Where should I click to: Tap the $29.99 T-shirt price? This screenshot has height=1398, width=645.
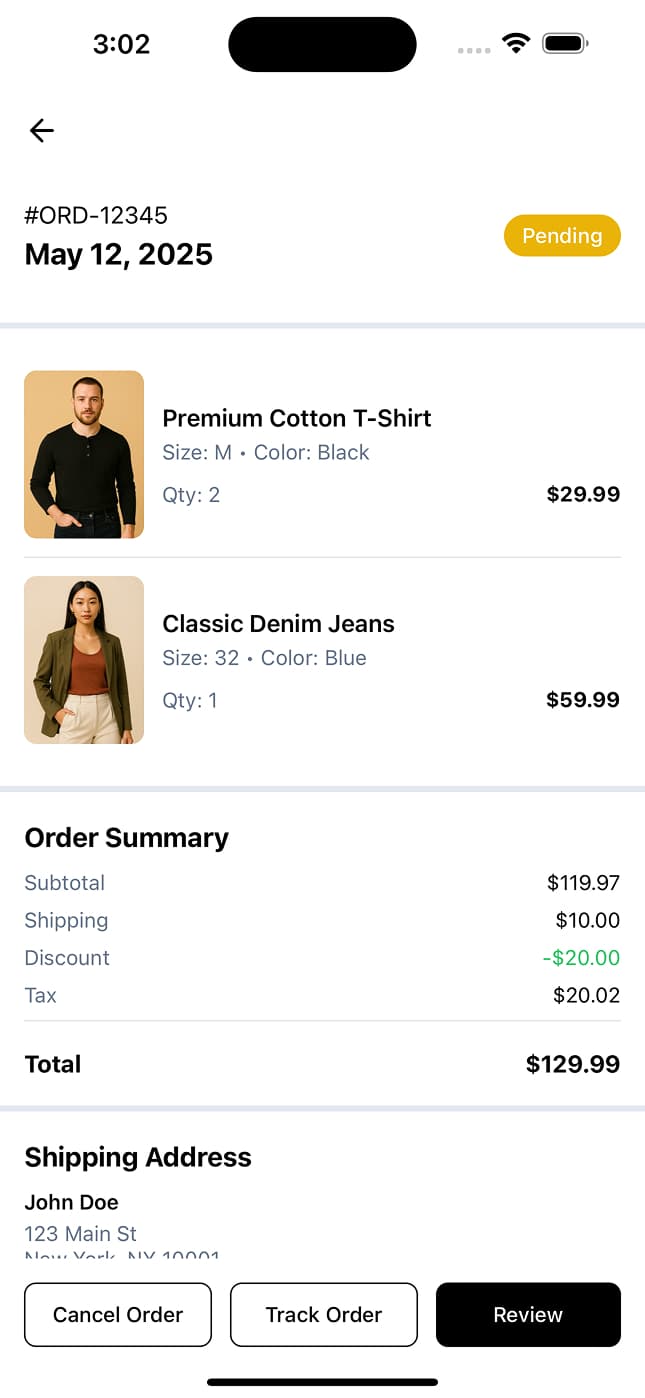click(x=583, y=494)
